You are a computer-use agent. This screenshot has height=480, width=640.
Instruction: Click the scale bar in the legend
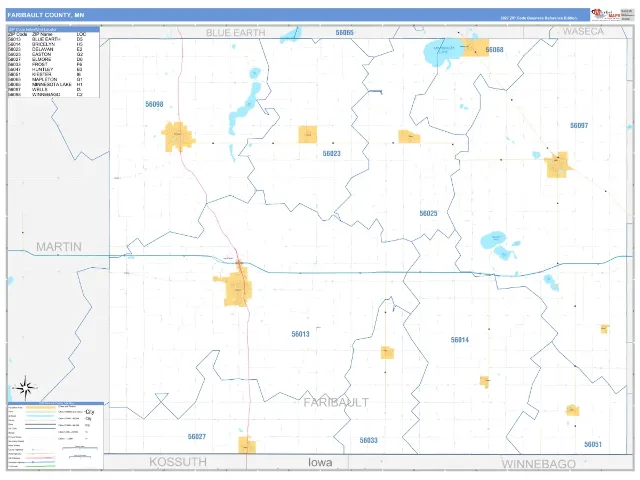tap(80, 448)
